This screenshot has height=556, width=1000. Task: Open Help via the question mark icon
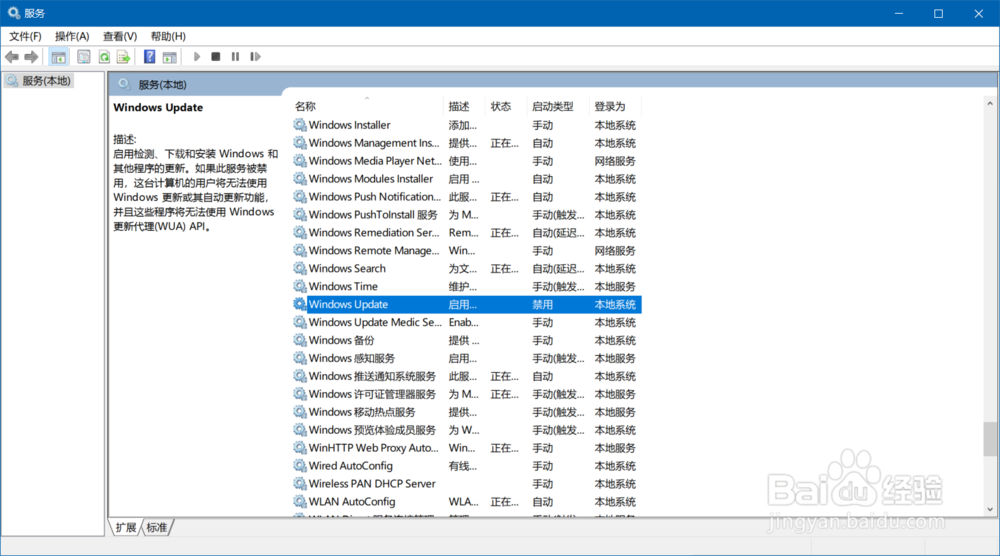click(149, 57)
